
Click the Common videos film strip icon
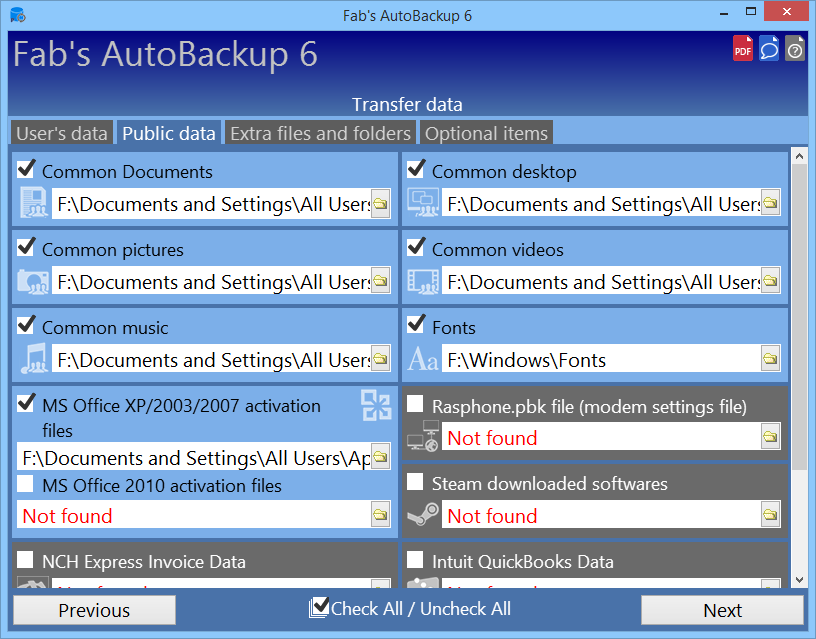pos(423,282)
